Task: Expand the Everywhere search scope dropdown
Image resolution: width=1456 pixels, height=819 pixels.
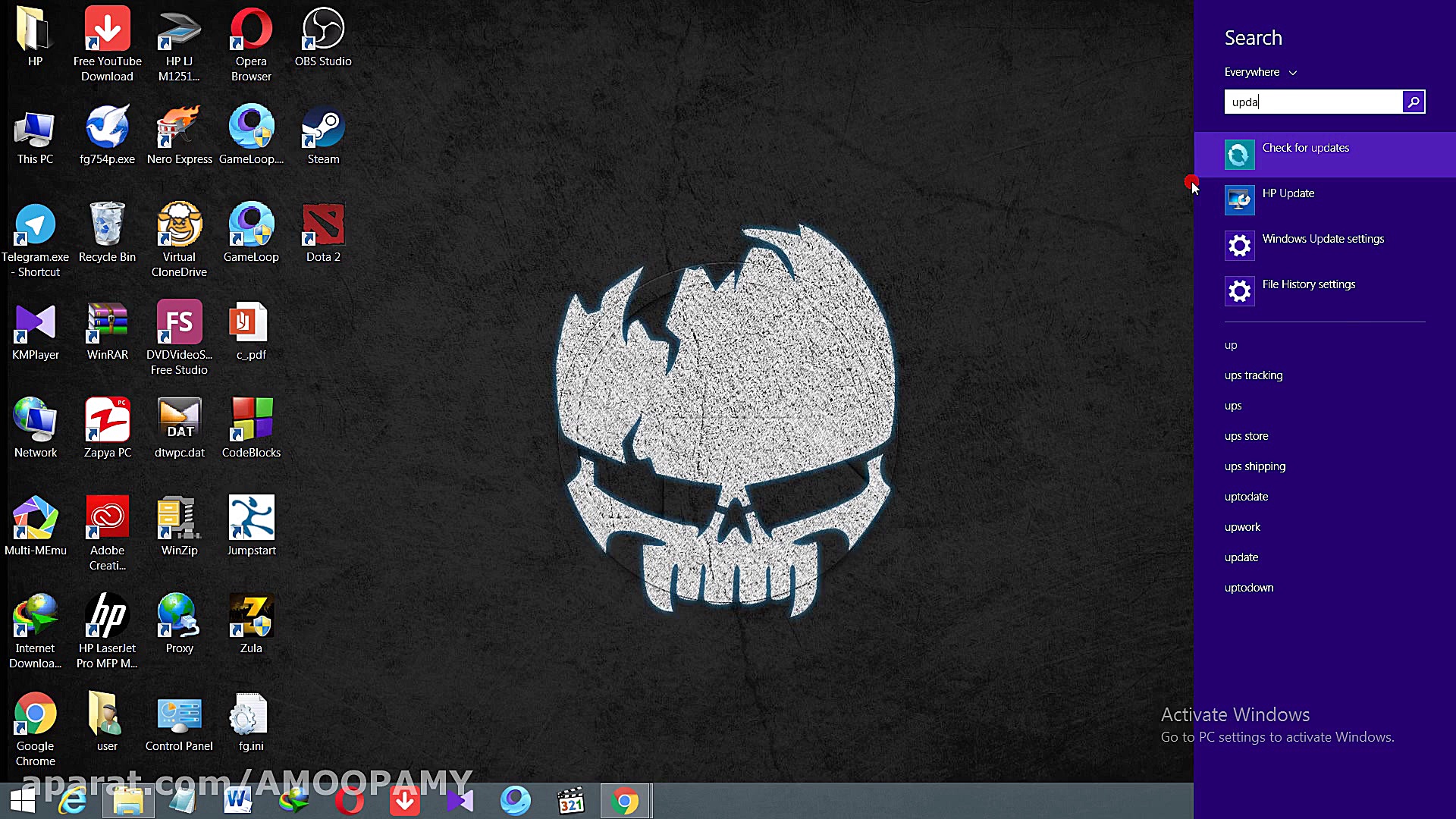Action: coord(1260,72)
